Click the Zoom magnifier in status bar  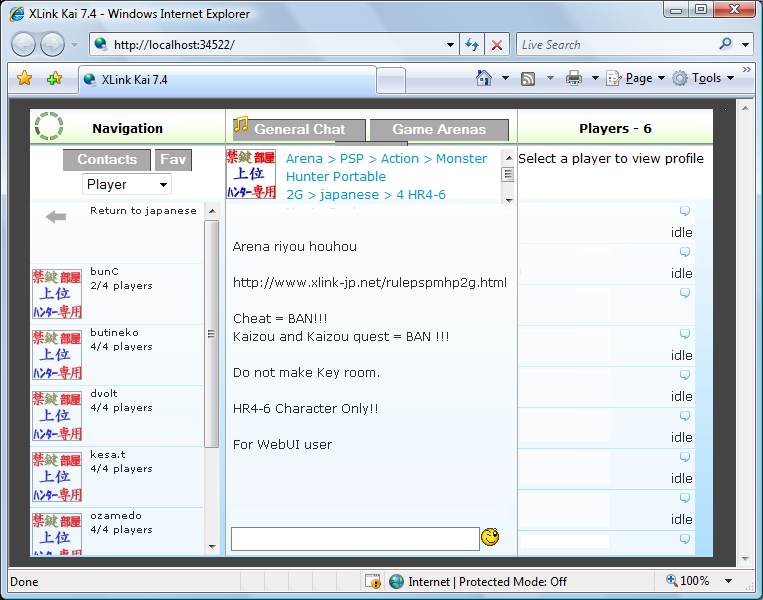(x=672, y=580)
